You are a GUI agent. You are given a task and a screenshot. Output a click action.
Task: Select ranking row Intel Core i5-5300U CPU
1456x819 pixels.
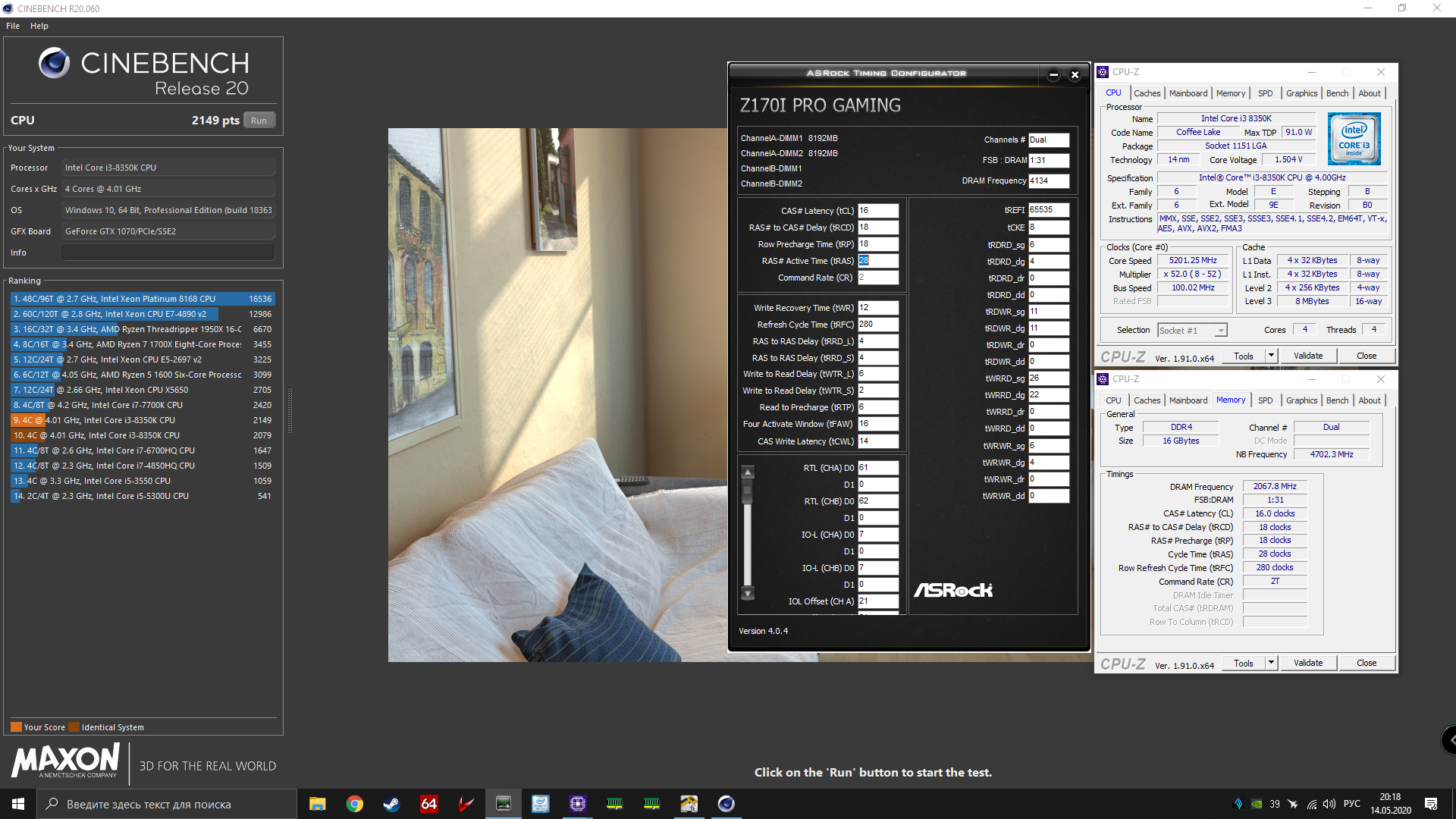[143, 496]
